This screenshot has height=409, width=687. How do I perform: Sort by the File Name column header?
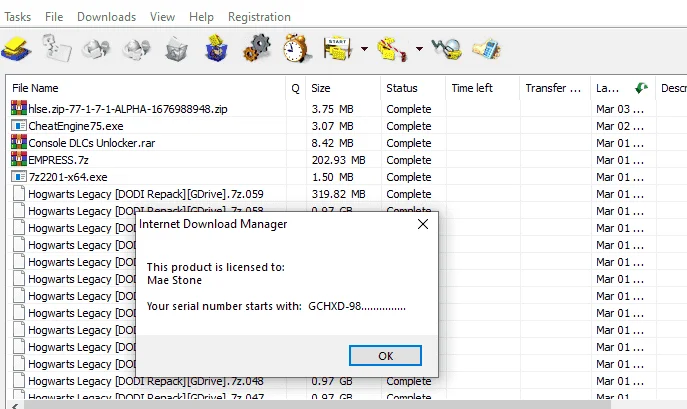click(147, 88)
